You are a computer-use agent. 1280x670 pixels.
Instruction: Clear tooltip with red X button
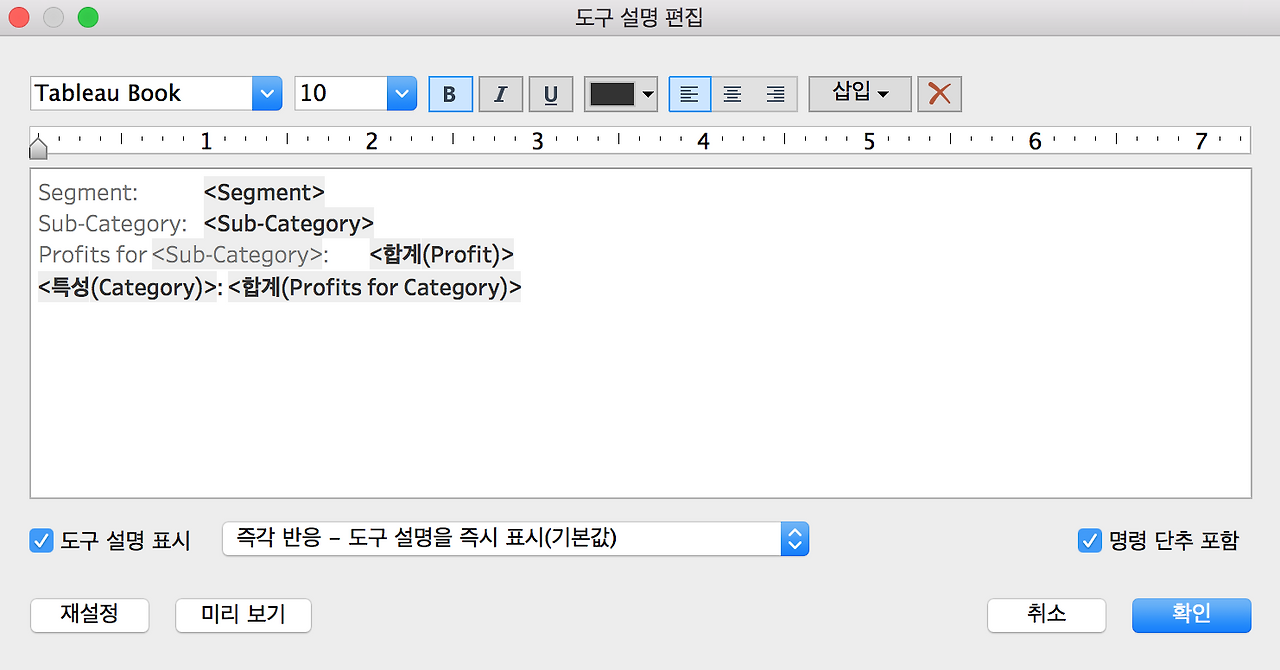tap(939, 94)
